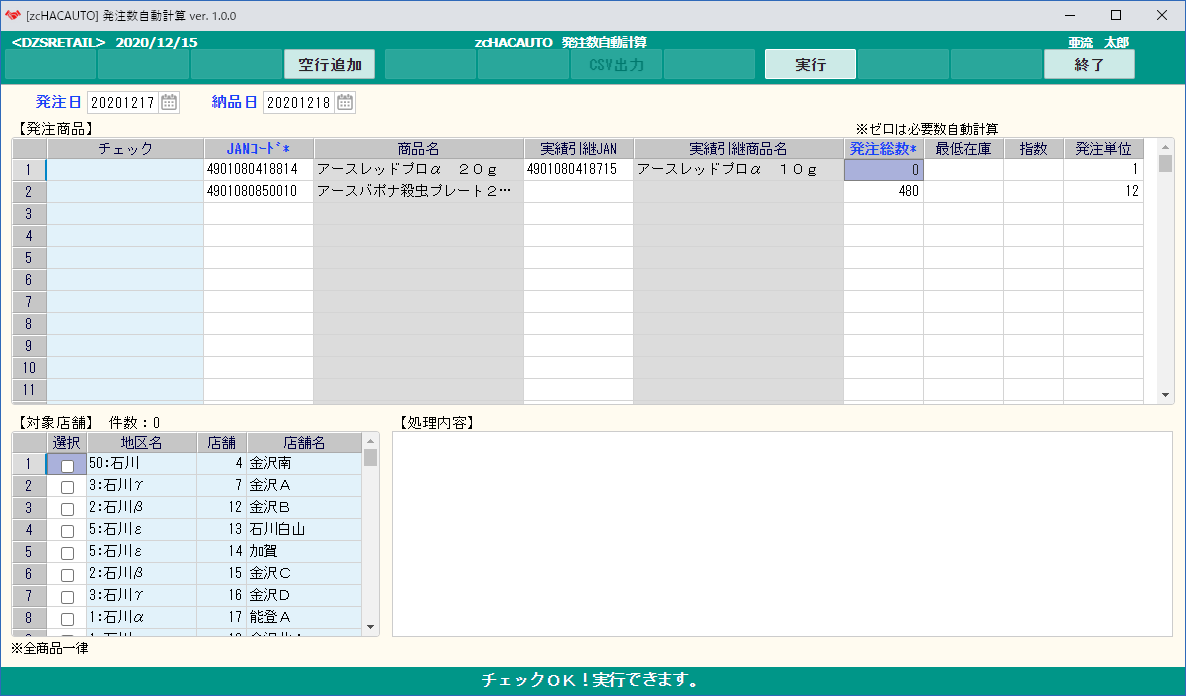Click the empty JAN cell in row 5
Viewport: 1186px width, 696px height.
click(x=259, y=257)
